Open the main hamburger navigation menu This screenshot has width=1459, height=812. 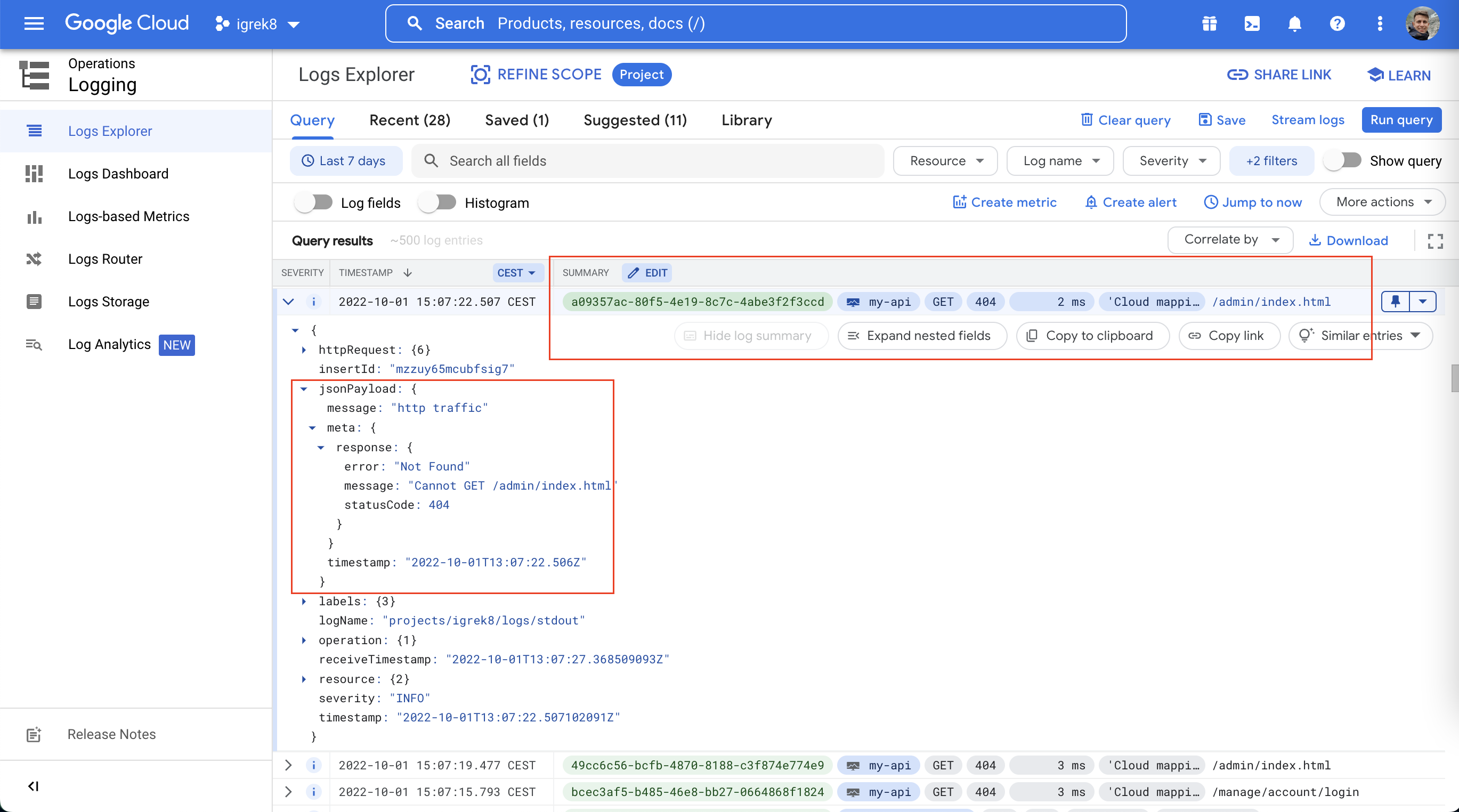coord(34,24)
